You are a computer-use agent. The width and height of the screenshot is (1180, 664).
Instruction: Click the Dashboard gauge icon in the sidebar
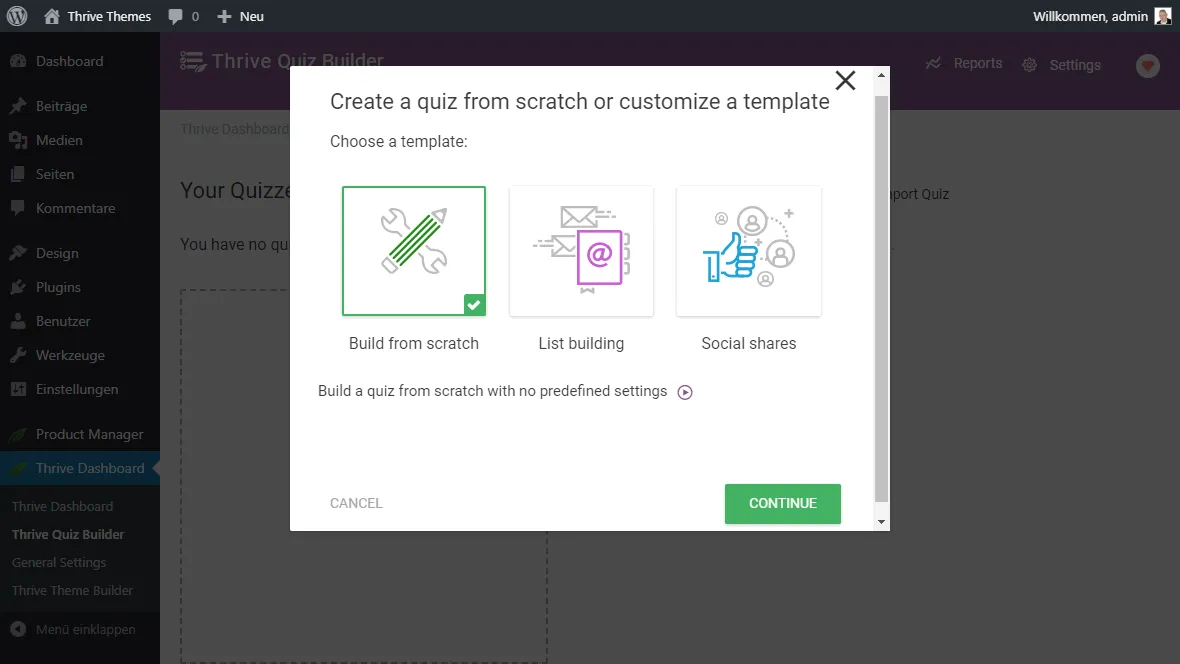coord(18,61)
